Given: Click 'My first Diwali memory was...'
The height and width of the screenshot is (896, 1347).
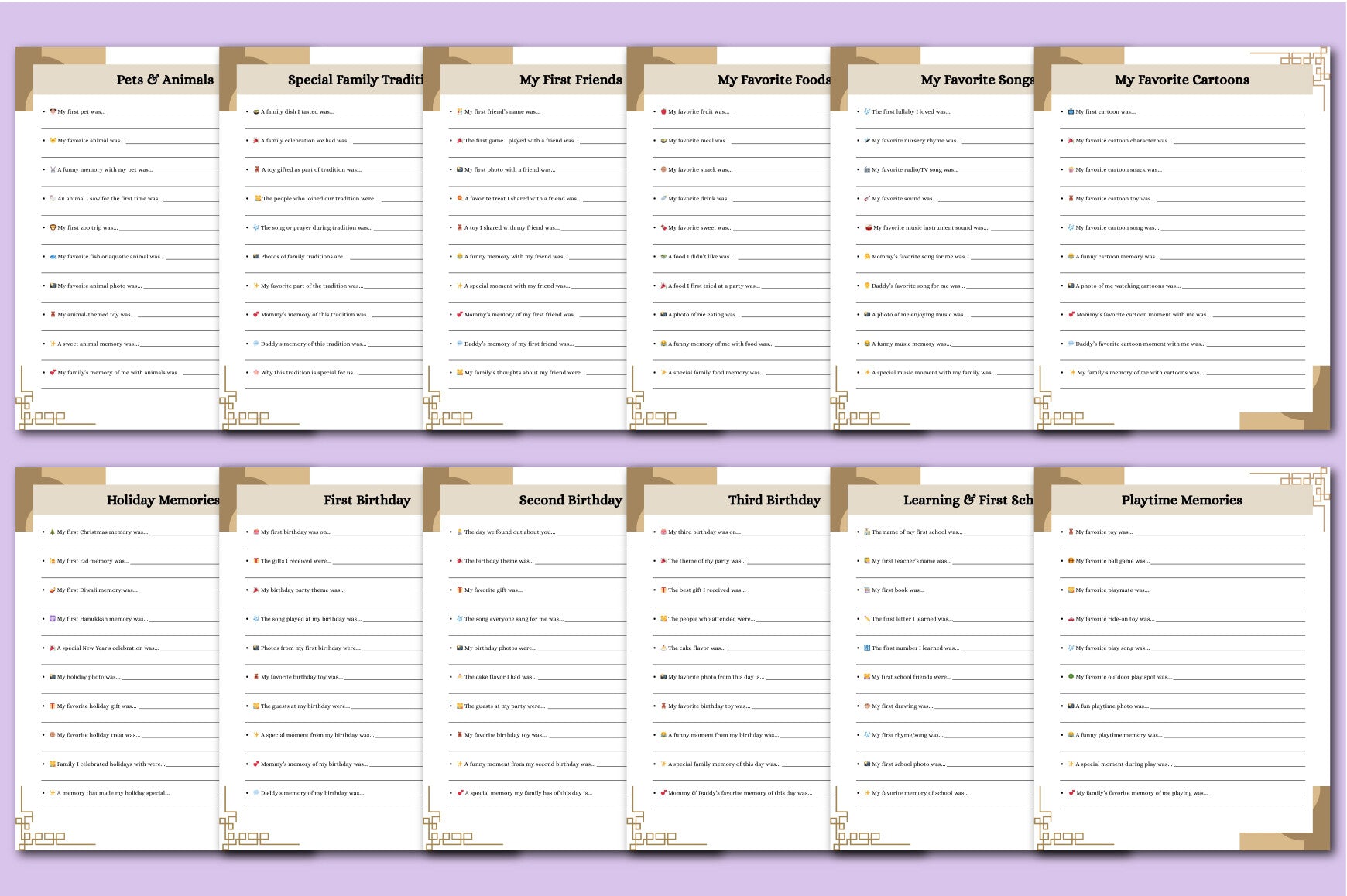Looking at the screenshot, I should tap(97, 590).
